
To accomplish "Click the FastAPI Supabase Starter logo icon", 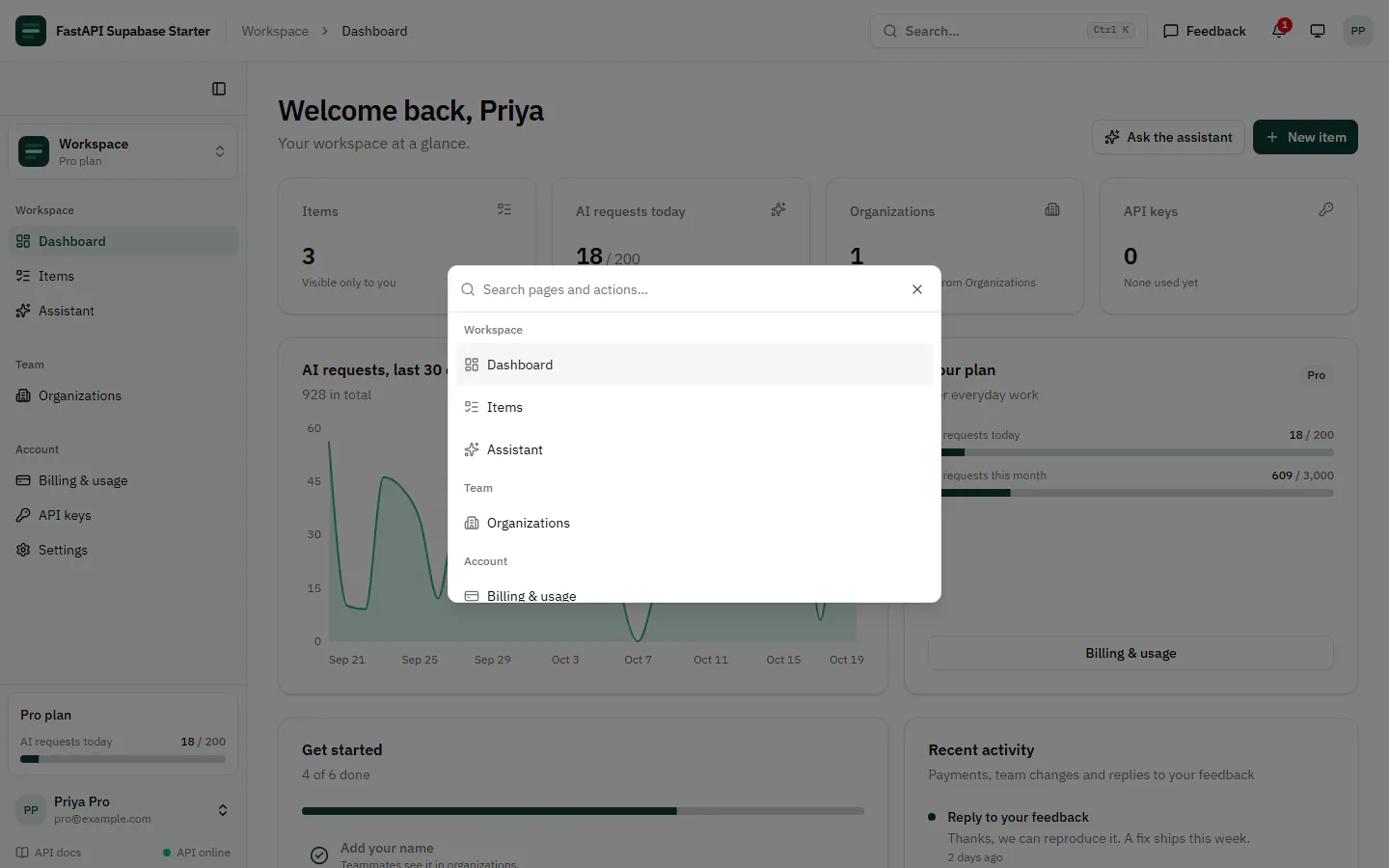I will coord(31,31).
